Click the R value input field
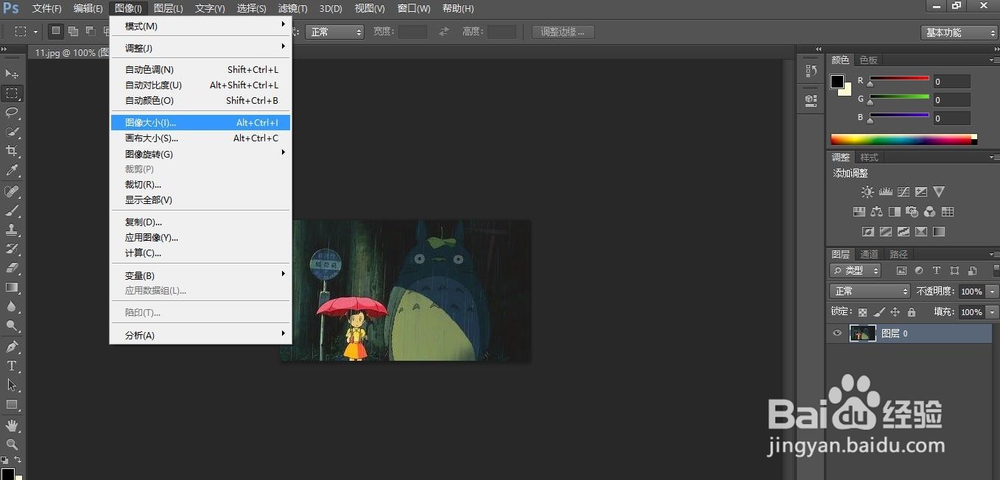1000x480 pixels. 952,81
